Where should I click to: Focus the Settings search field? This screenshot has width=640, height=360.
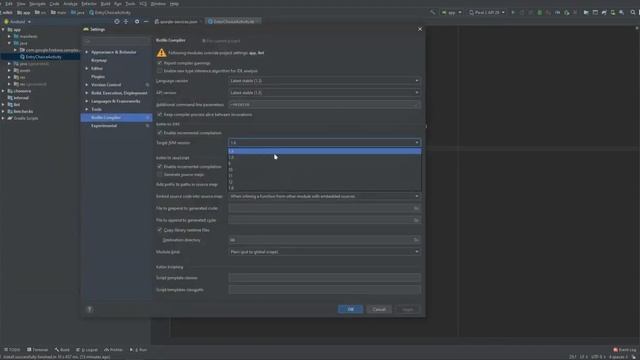[x=116, y=41]
